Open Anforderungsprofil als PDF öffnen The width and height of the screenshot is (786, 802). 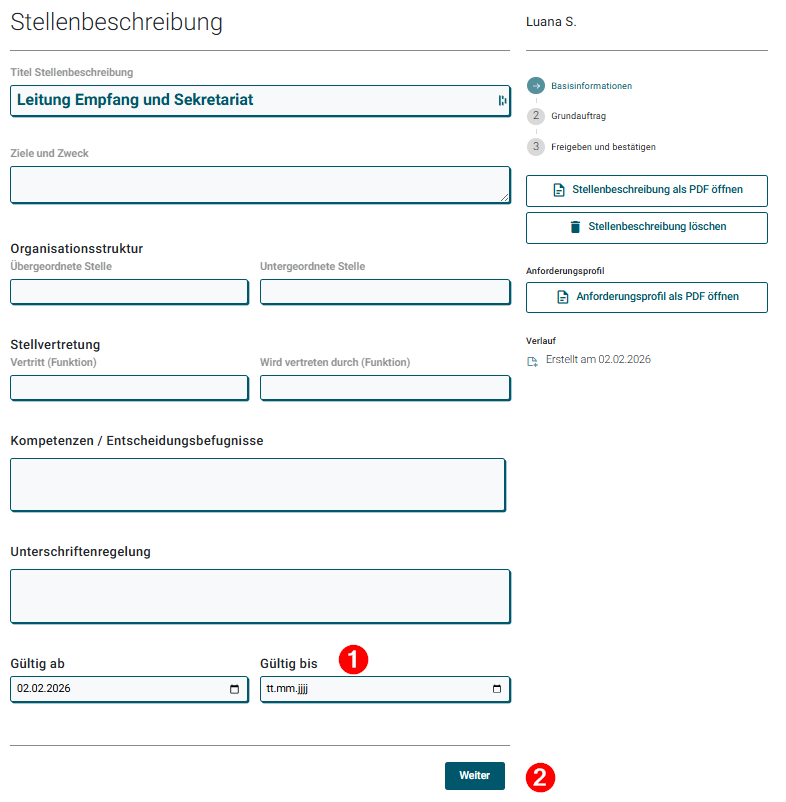[646, 297]
